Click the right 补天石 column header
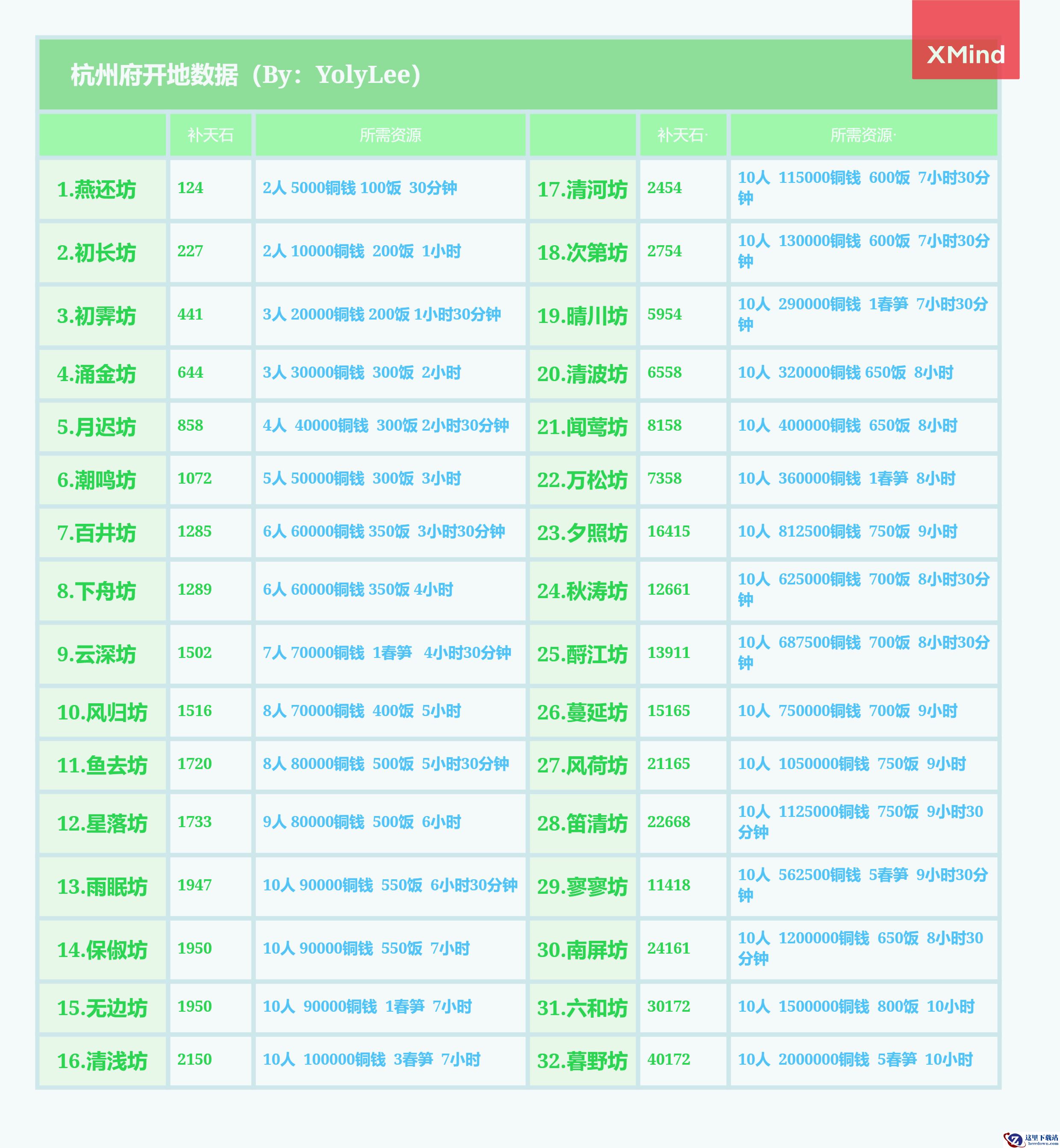1060x1148 pixels. (682, 135)
